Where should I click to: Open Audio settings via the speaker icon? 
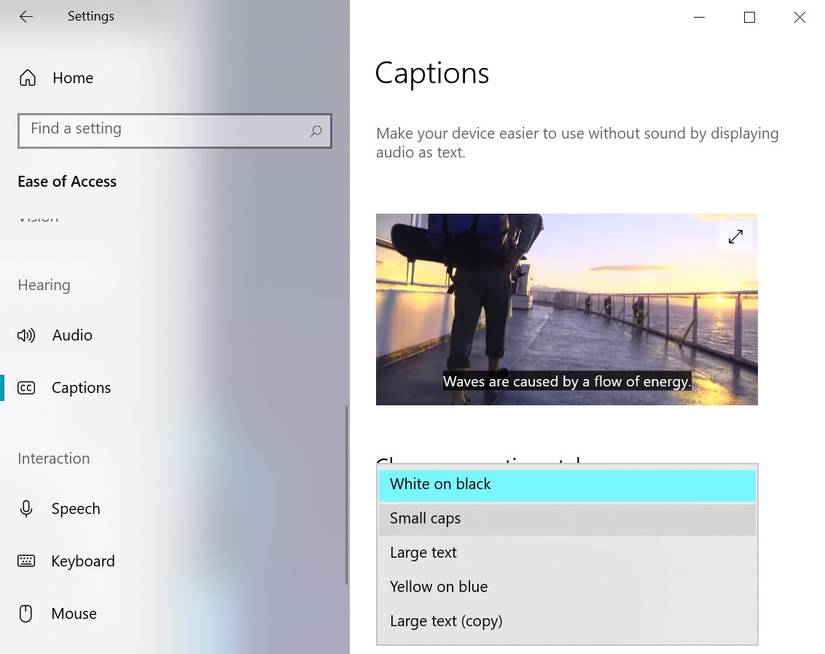[x=25, y=335]
